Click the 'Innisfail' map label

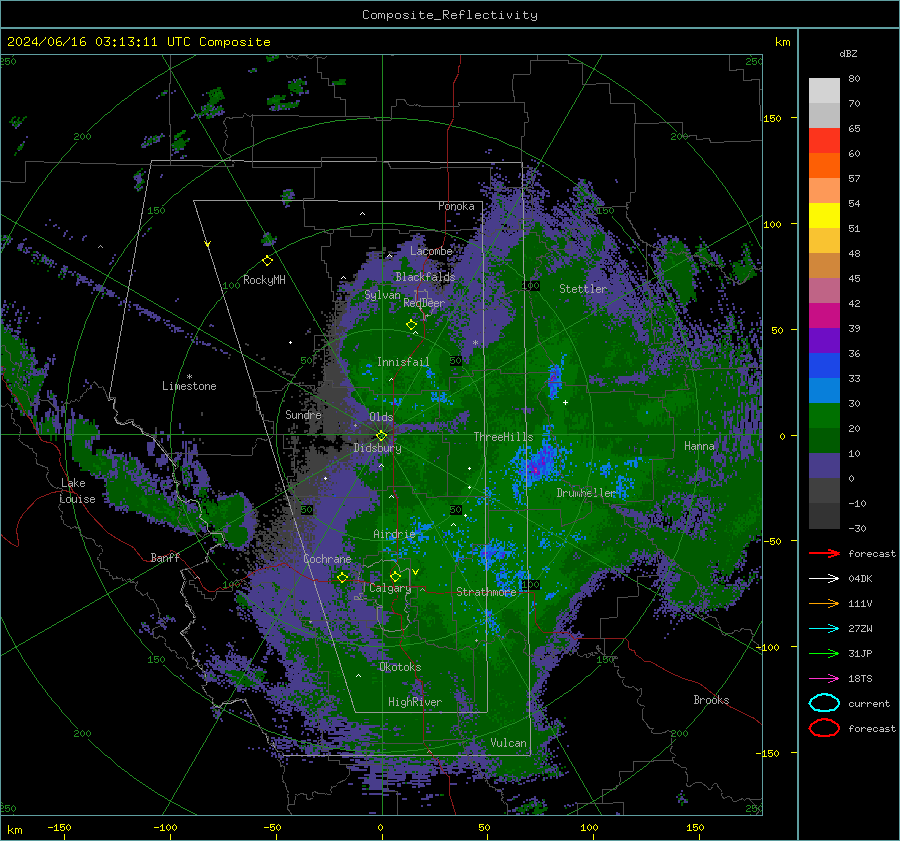[403, 362]
